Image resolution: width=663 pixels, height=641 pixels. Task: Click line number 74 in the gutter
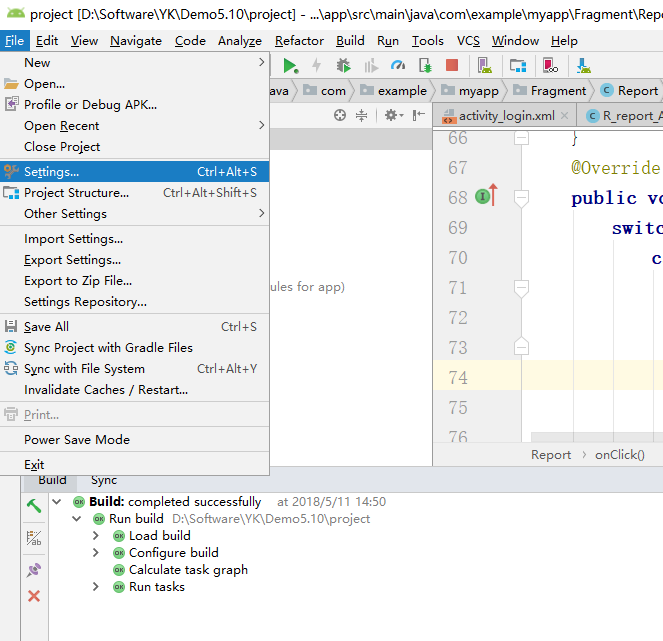458,378
